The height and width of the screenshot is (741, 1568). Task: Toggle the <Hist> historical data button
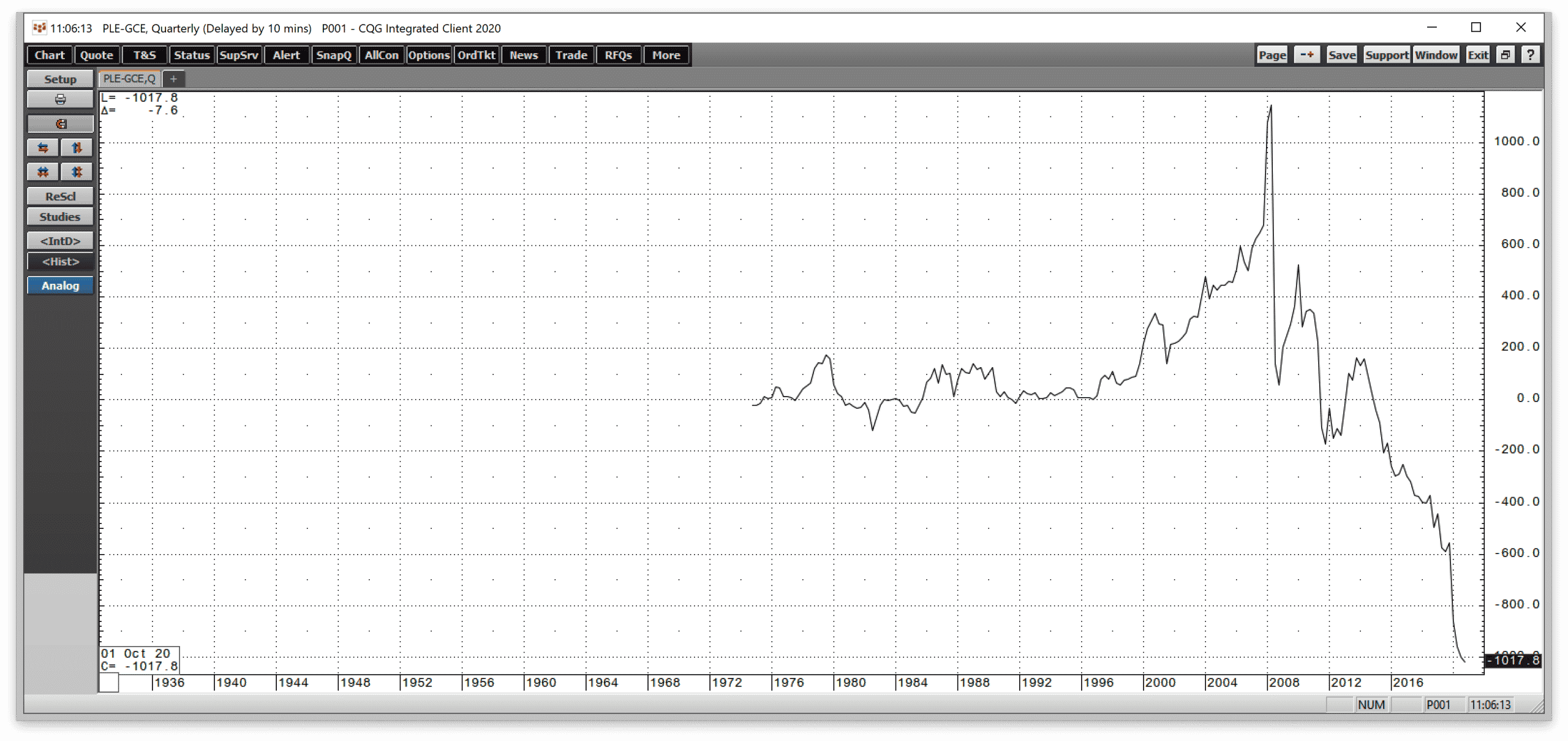[60, 262]
